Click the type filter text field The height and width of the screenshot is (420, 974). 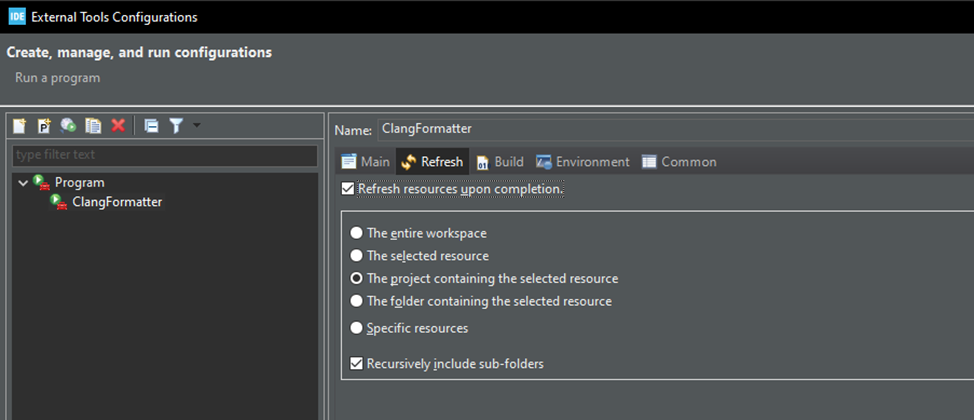tap(164, 155)
